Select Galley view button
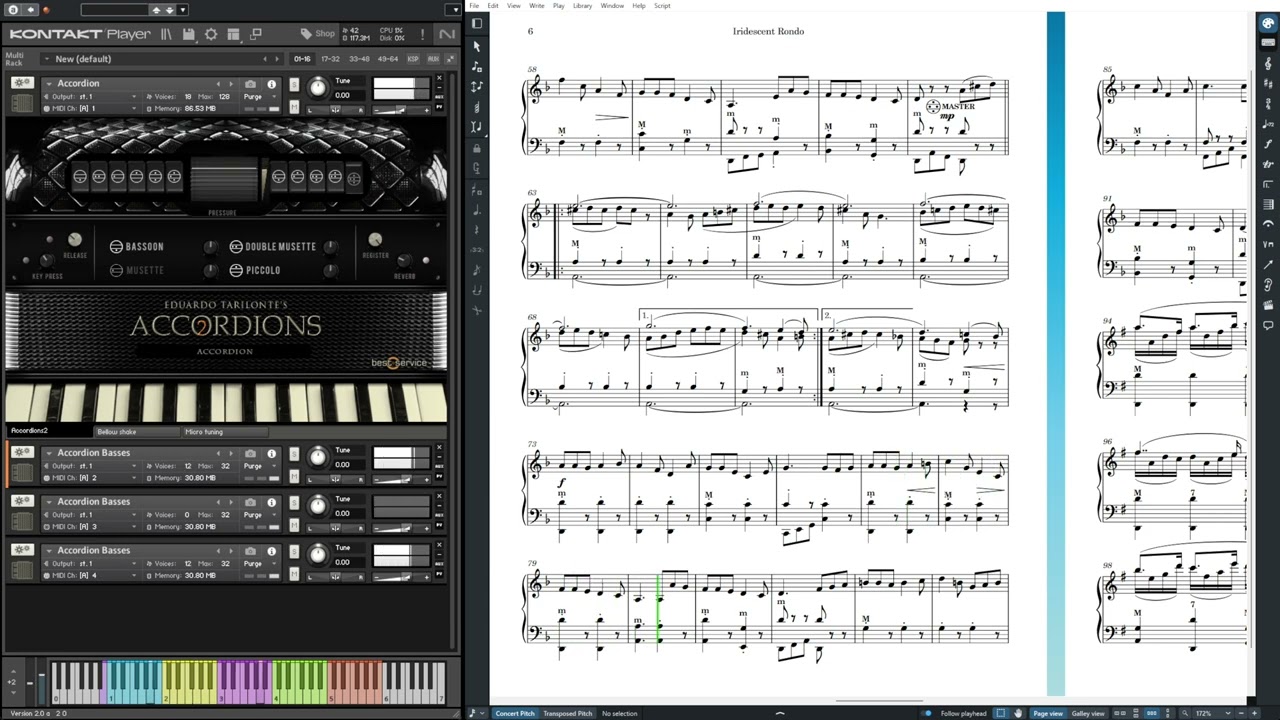The width and height of the screenshot is (1280, 720). point(1088,713)
